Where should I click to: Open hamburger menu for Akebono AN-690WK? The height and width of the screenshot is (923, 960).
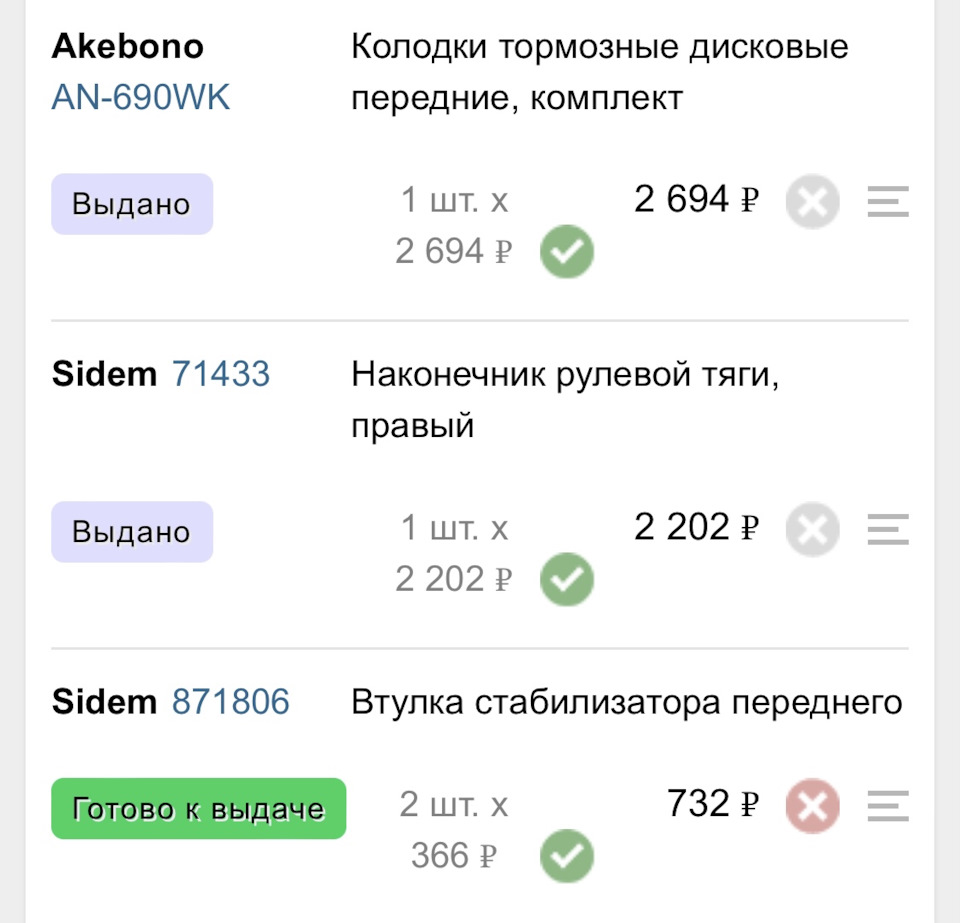coord(888,203)
